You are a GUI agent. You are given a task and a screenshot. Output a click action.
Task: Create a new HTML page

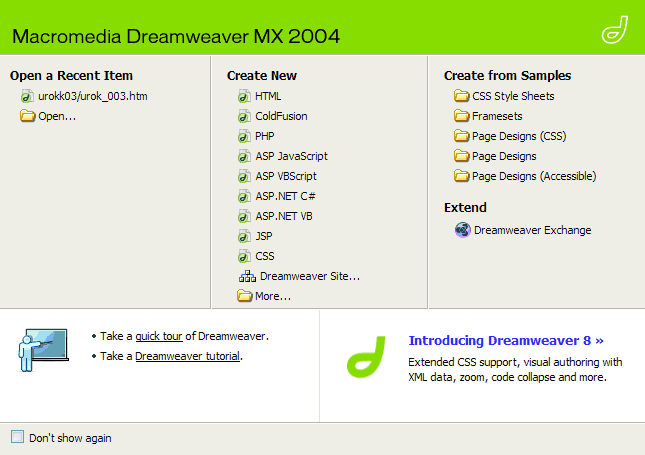(x=268, y=96)
